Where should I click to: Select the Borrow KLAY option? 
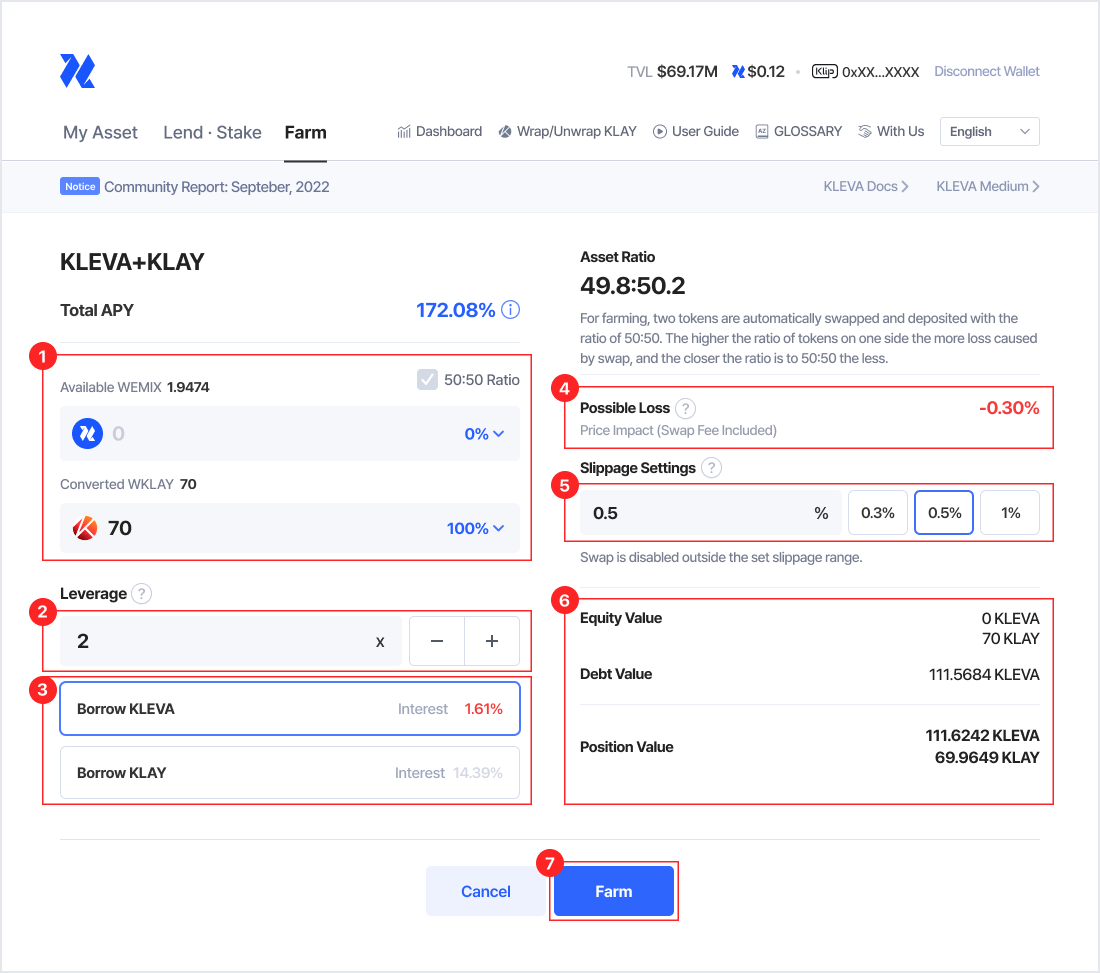coord(290,773)
